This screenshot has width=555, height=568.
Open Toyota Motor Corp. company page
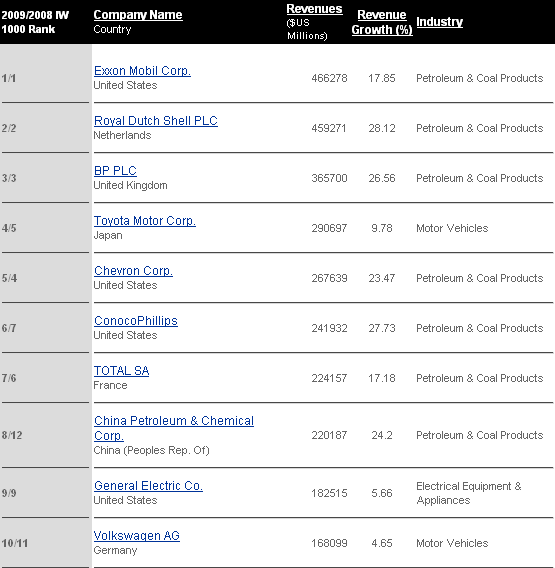145,221
